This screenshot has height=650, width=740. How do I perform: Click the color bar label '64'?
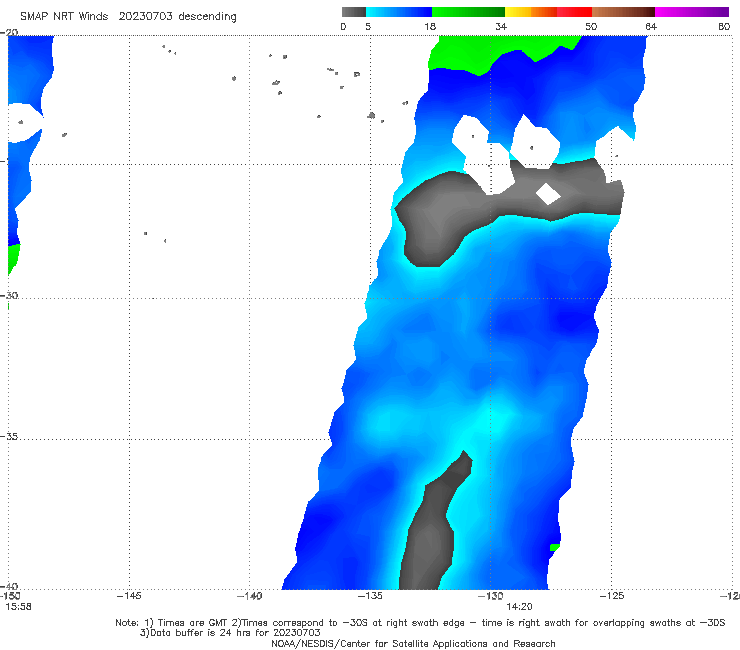[651, 26]
